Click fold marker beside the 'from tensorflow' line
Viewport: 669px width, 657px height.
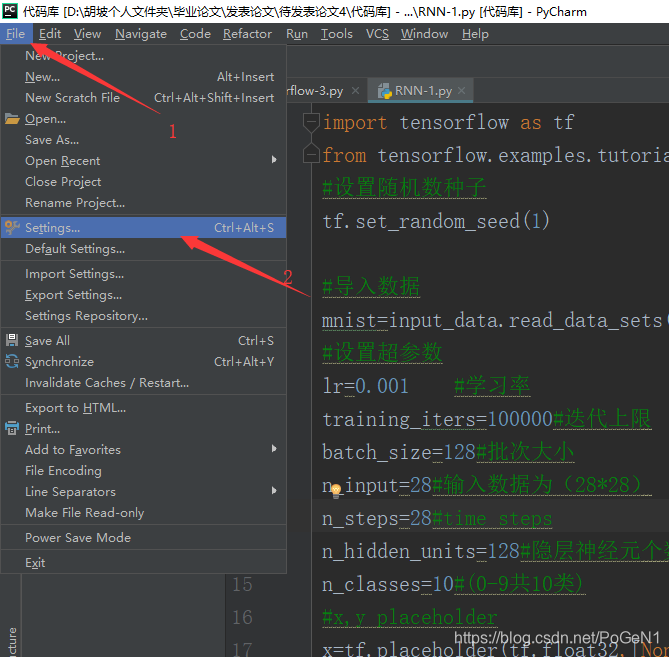(x=311, y=154)
